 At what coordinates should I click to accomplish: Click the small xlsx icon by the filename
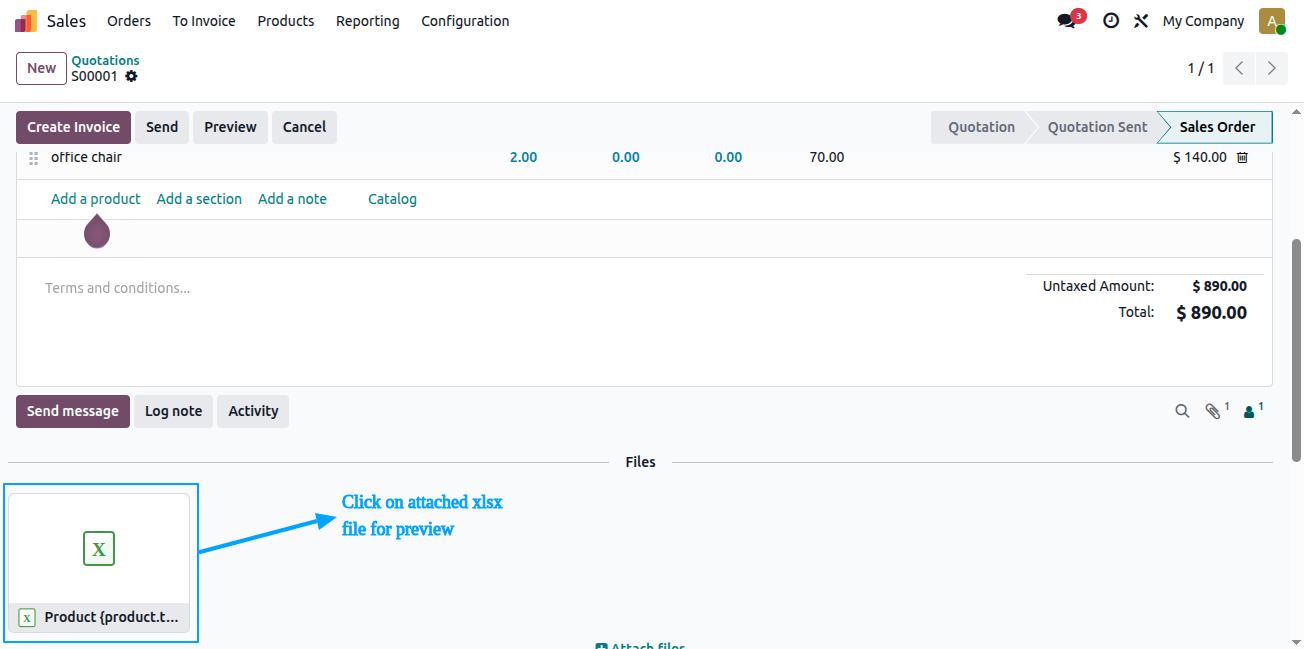(27, 618)
